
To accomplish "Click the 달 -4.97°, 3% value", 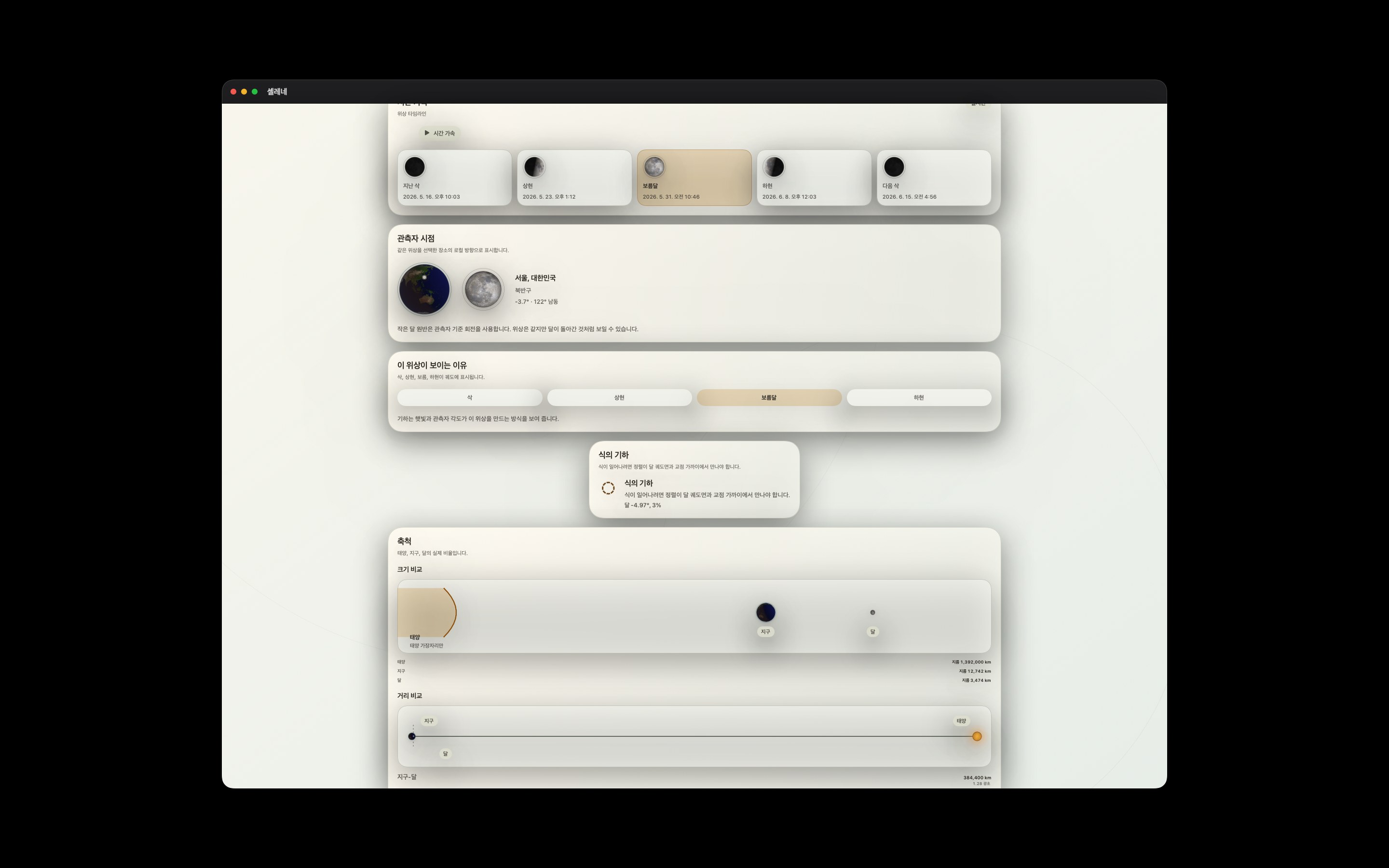I will (642, 505).
